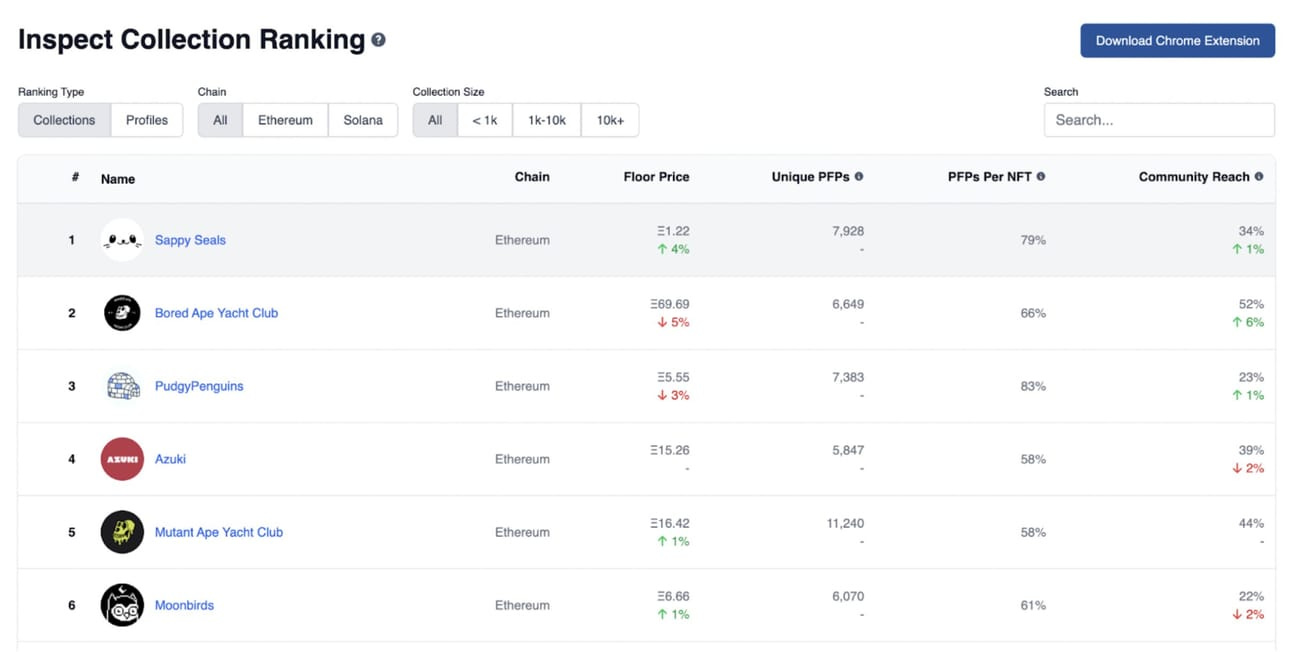The height and width of the screenshot is (652, 1292).
Task: Click community reach value 52%
Action: (x=1251, y=304)
